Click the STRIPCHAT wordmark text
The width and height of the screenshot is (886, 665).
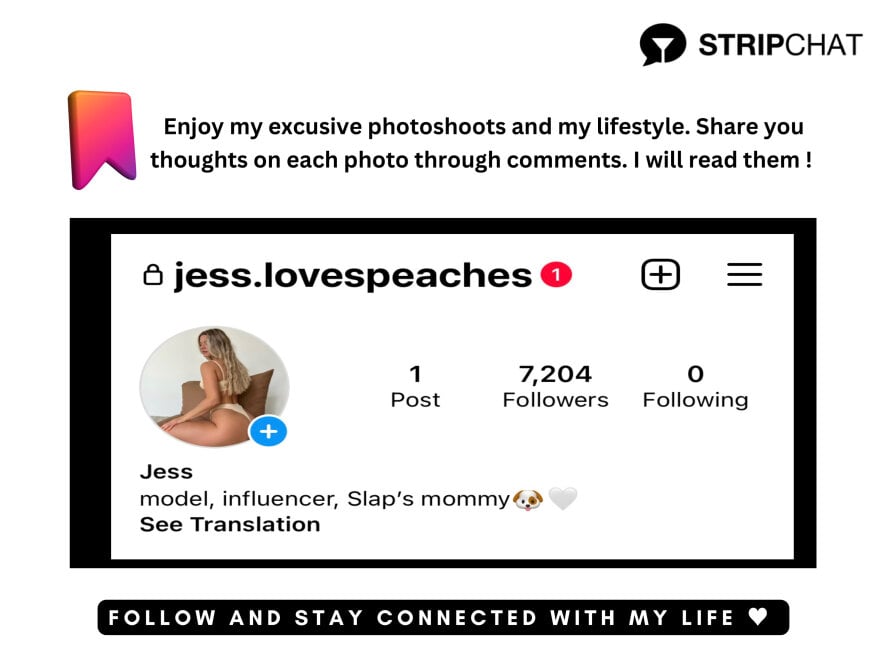coord(780,45)
